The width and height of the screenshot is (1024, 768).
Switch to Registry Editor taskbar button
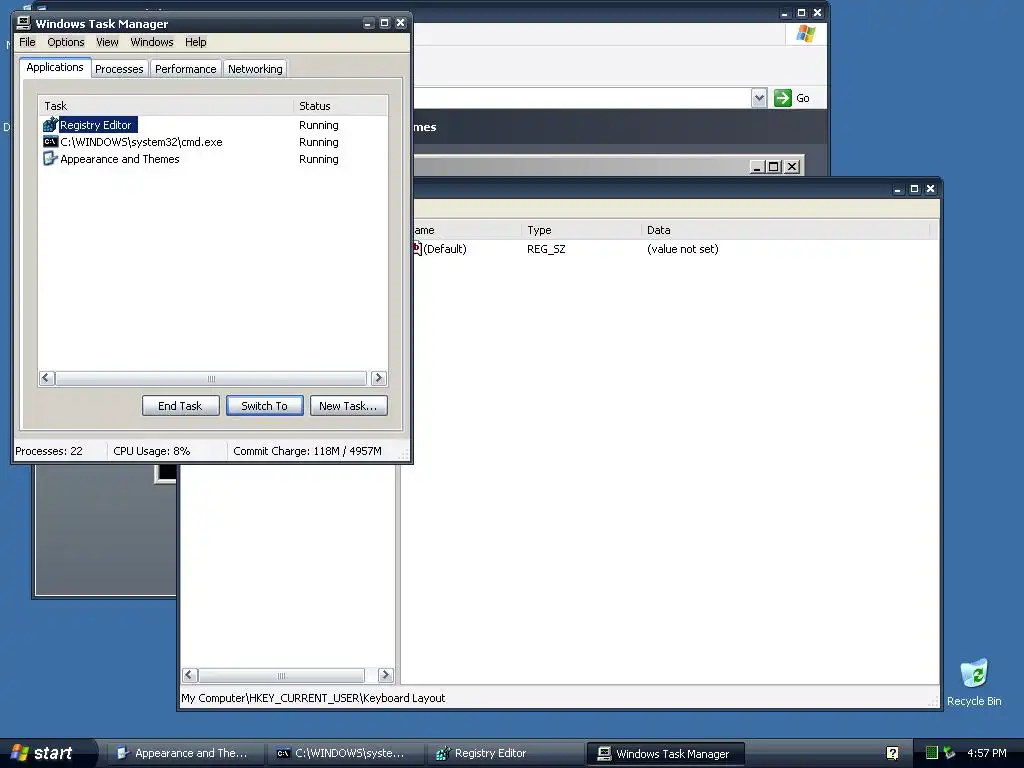pyautogui.click(x=505, y=753)
